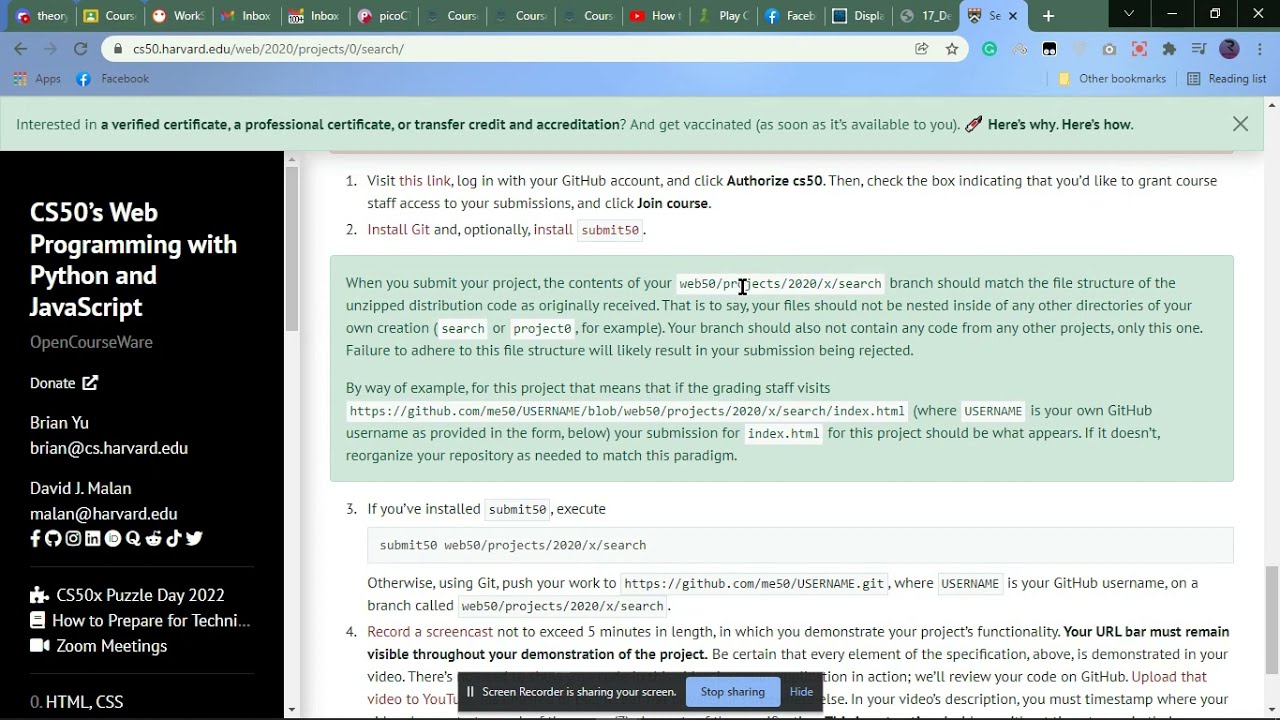The image size is (1280, 720).
Task: Switch to the 17_De browser tab
Action: [925, 16]
